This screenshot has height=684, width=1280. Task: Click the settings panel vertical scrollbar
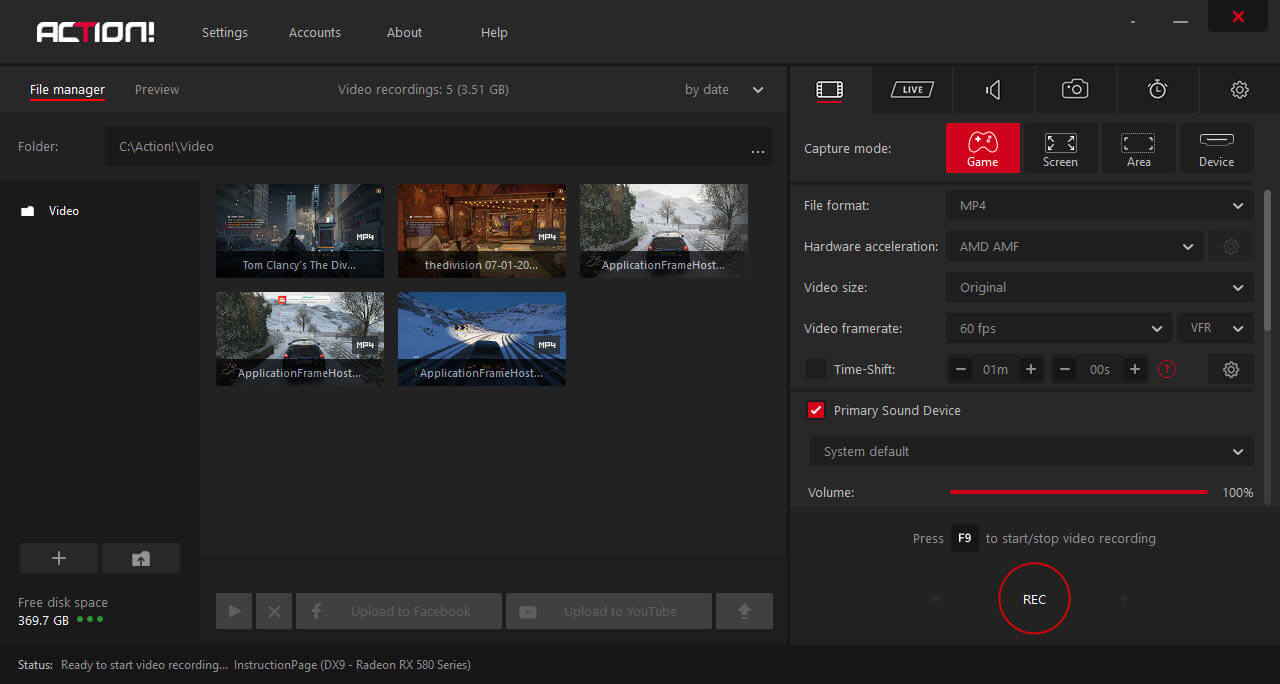click(1268, 260)
